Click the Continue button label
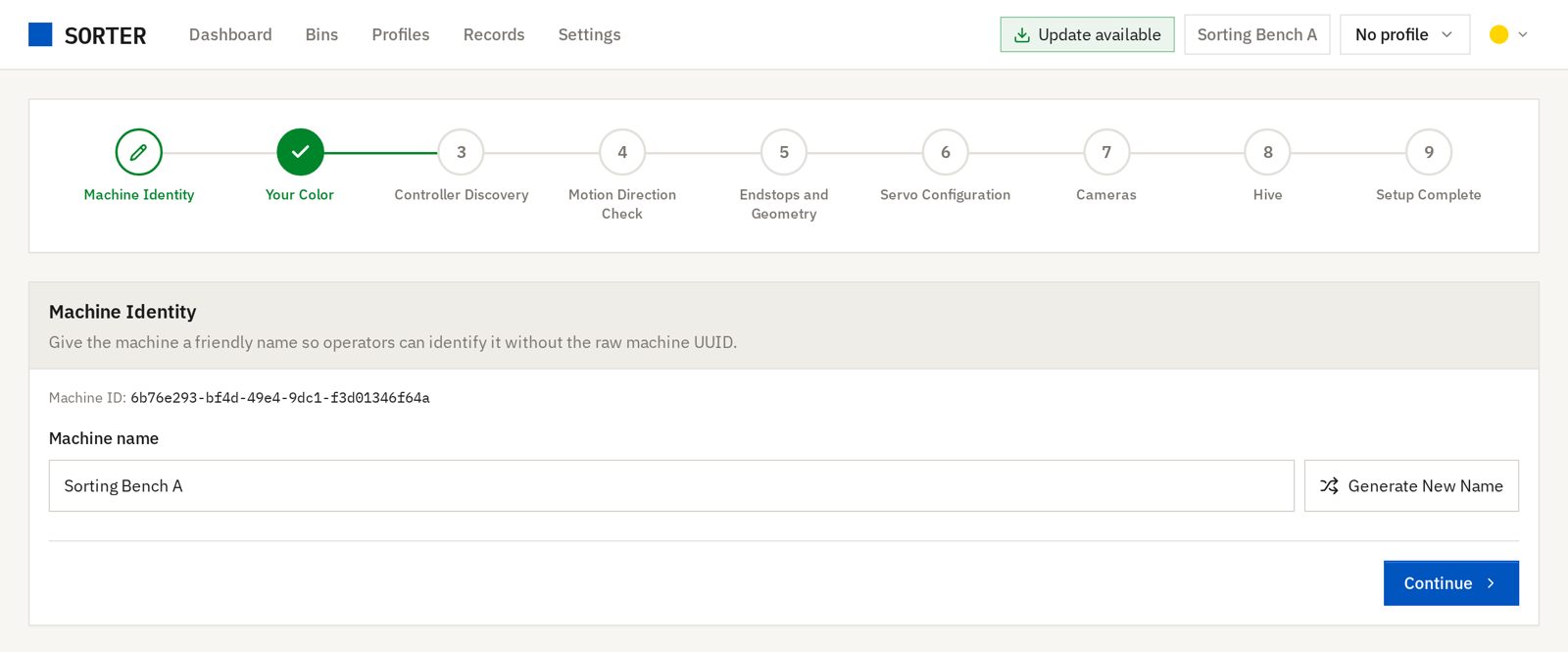 (1438, 583)
